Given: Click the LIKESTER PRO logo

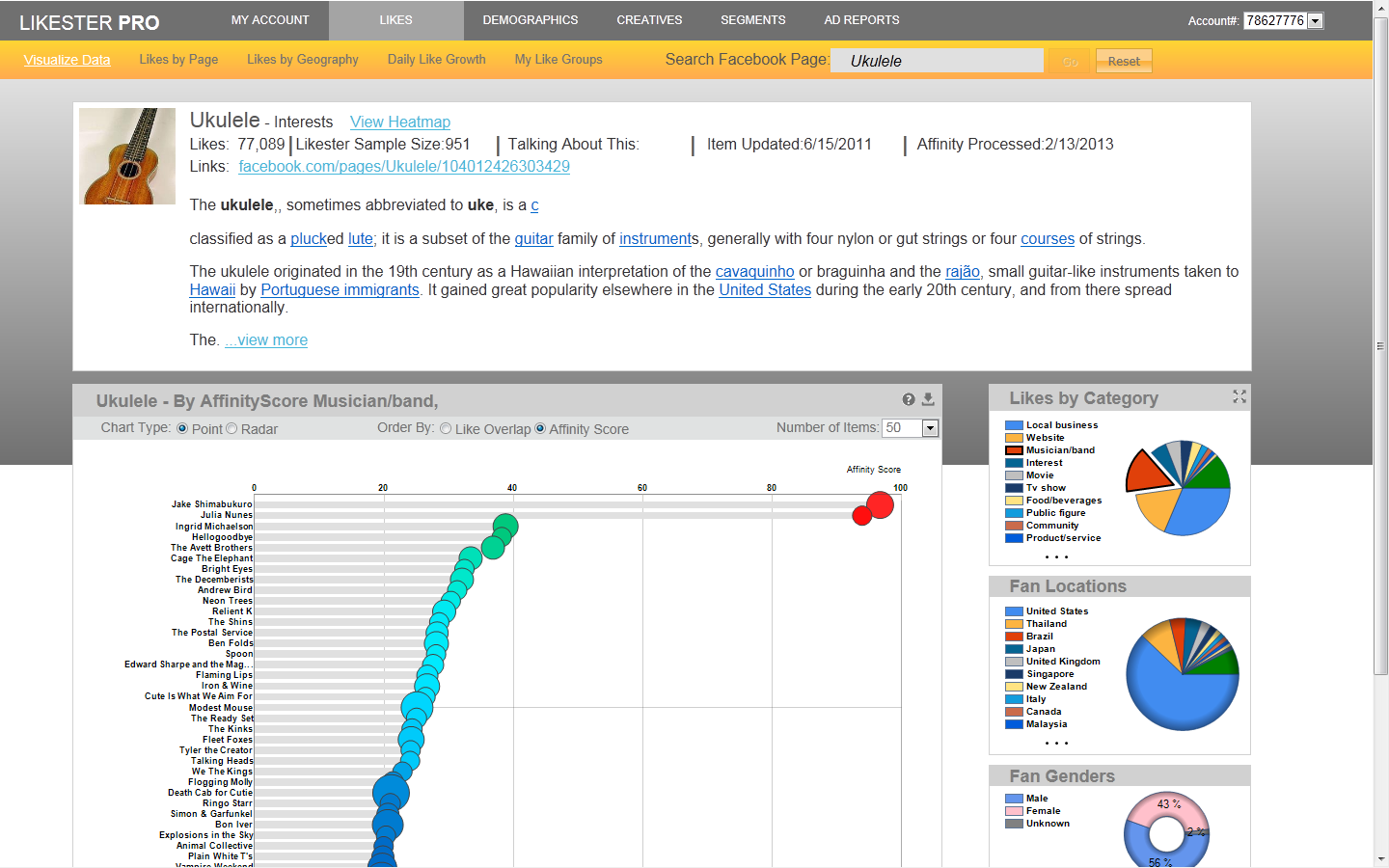Looking at the screenshot, I should coord(90,22).
